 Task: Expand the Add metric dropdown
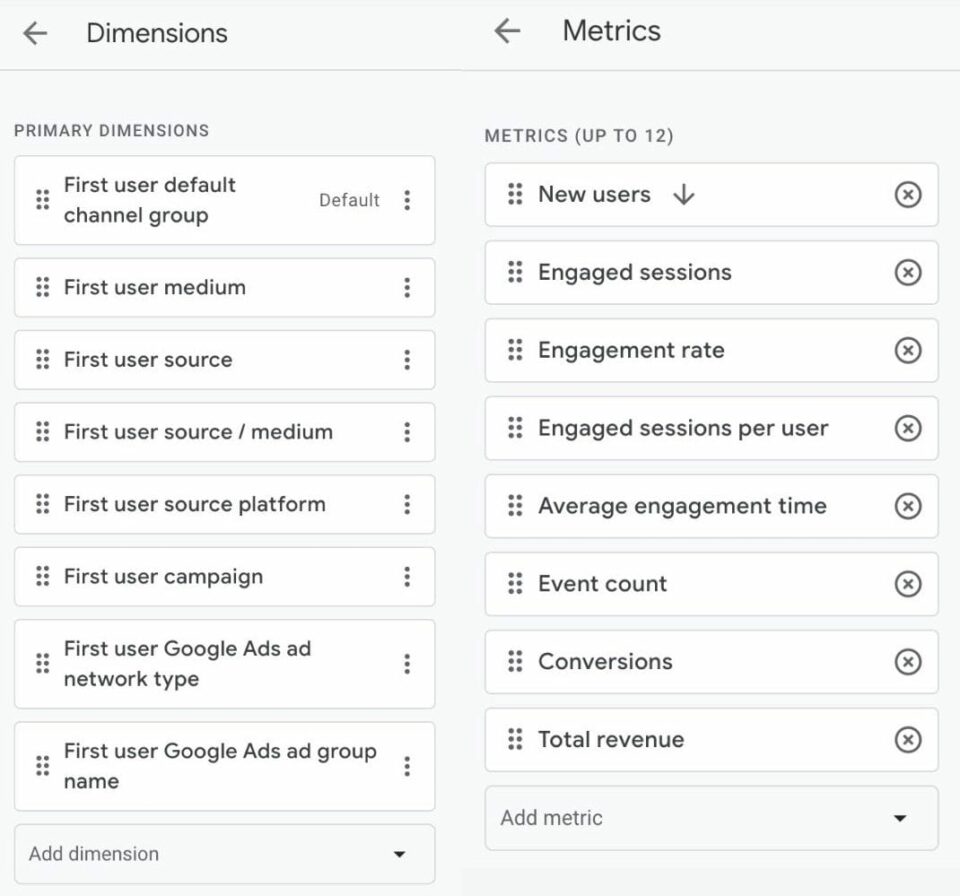pyautogui.click(x=711, y=818)
